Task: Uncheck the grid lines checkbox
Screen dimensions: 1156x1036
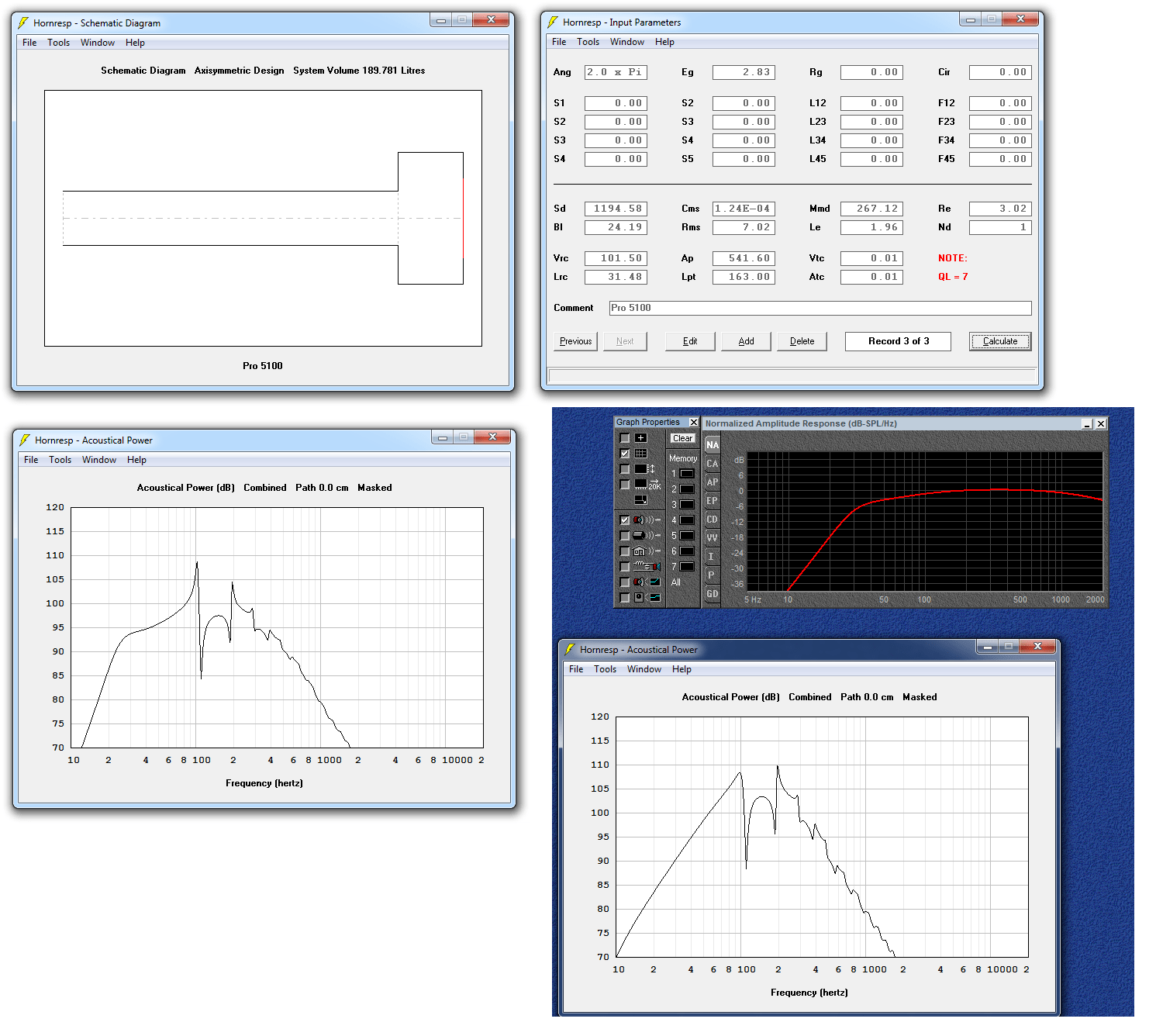Action: pos(625,453)
